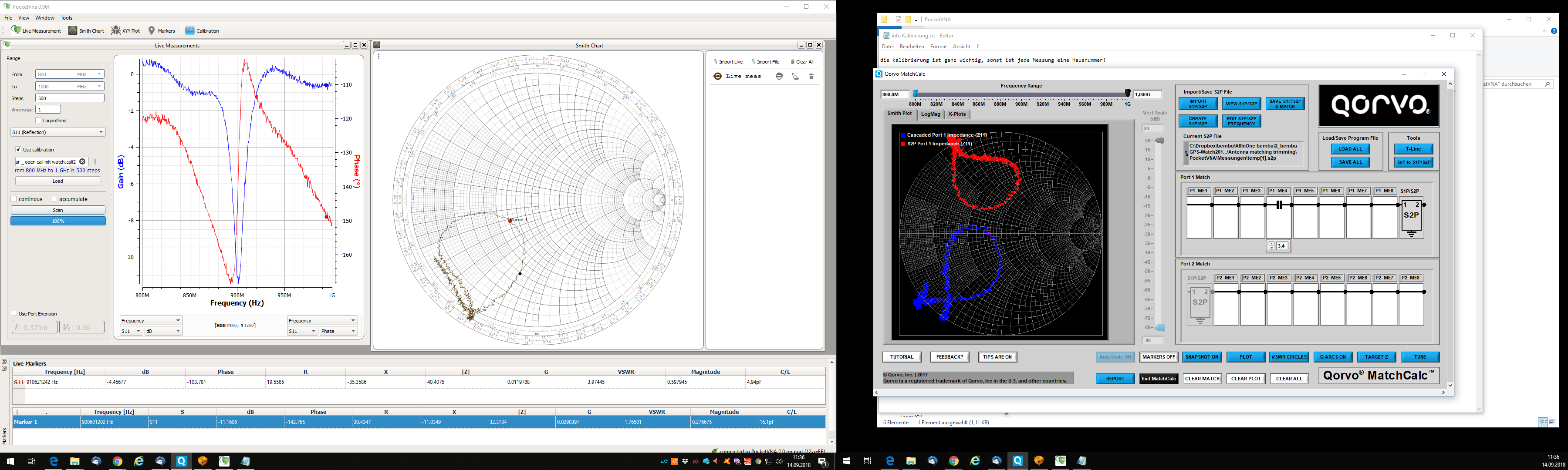Viewport: 1568px width, 470px height.
Task: Switch to LogMag tab in MatchCalc
Action: pyautogui.click(x=931, y=114)
